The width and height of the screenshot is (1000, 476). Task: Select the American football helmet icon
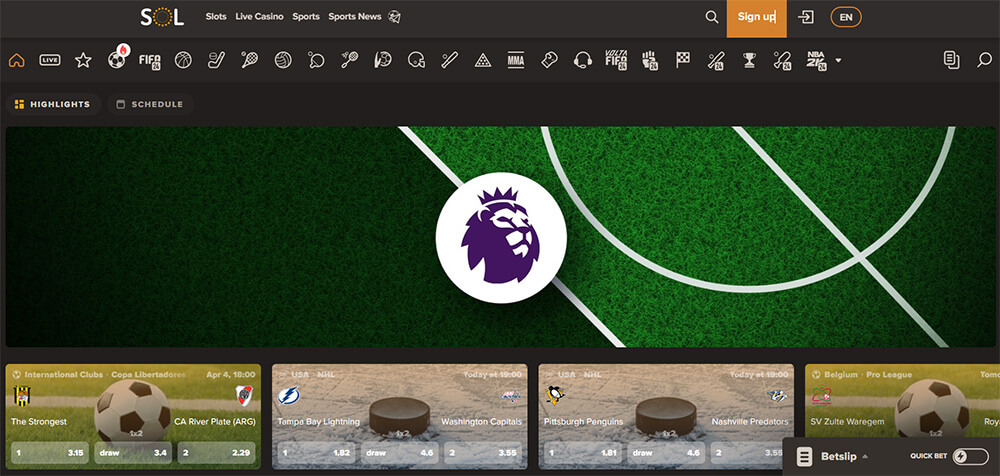[416, 61]
